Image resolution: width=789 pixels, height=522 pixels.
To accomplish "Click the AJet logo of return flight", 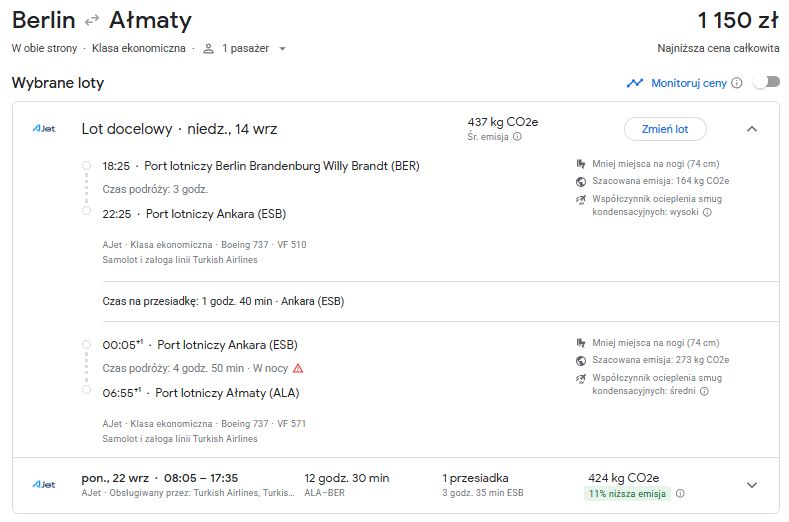I will tap(44, 485).
